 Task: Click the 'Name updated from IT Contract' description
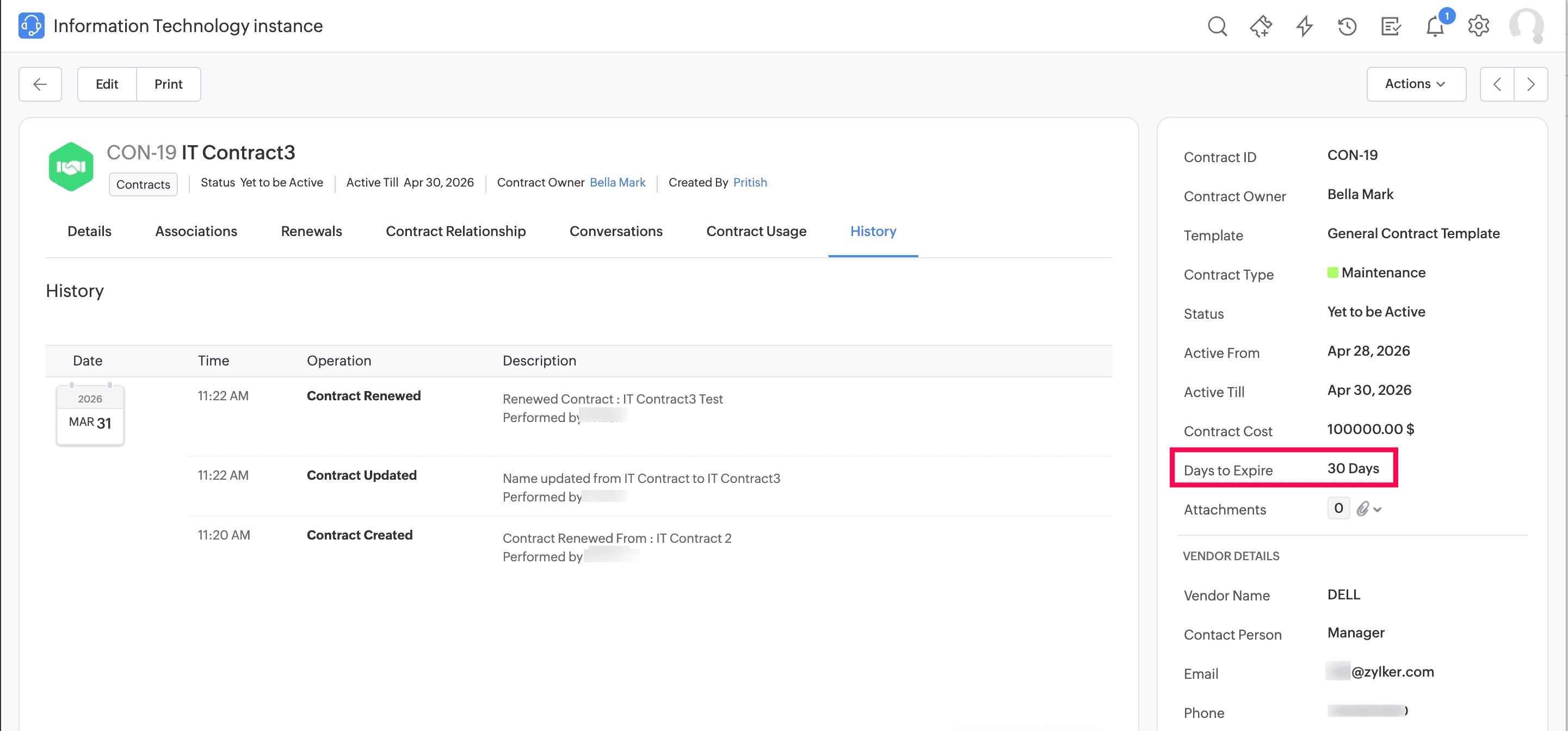coord(641,479)
